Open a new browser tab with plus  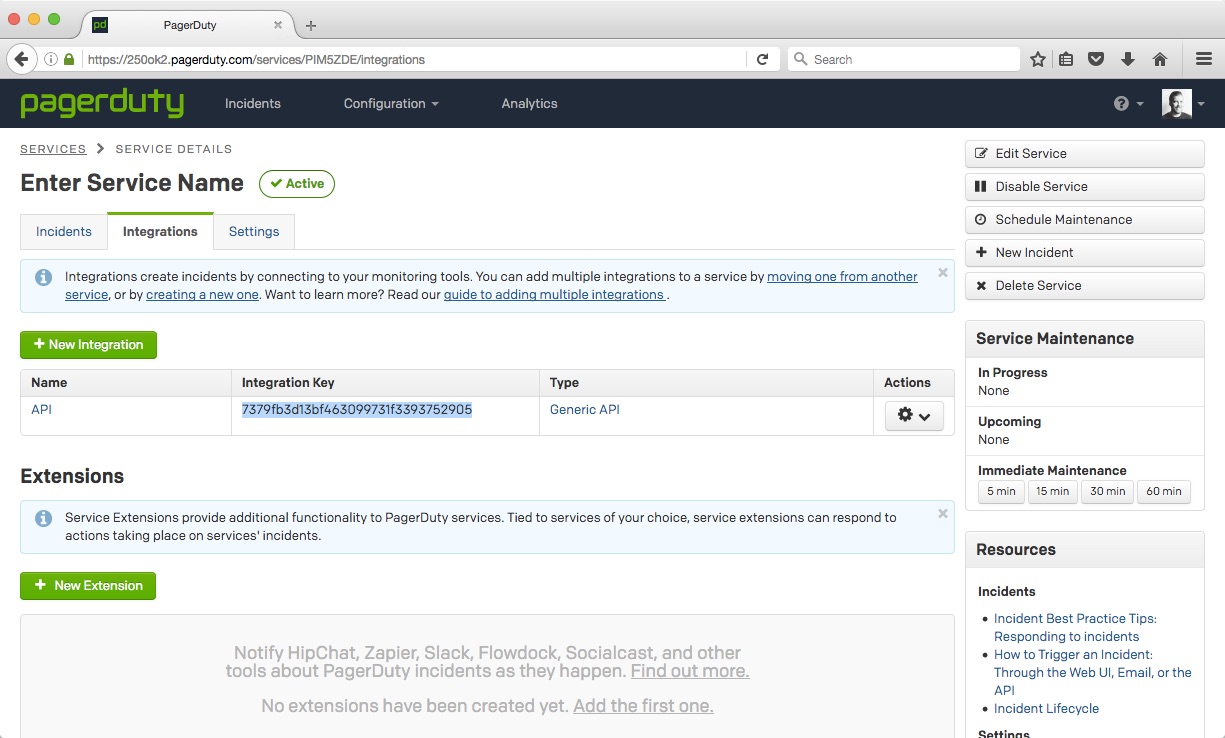point(311,26)
